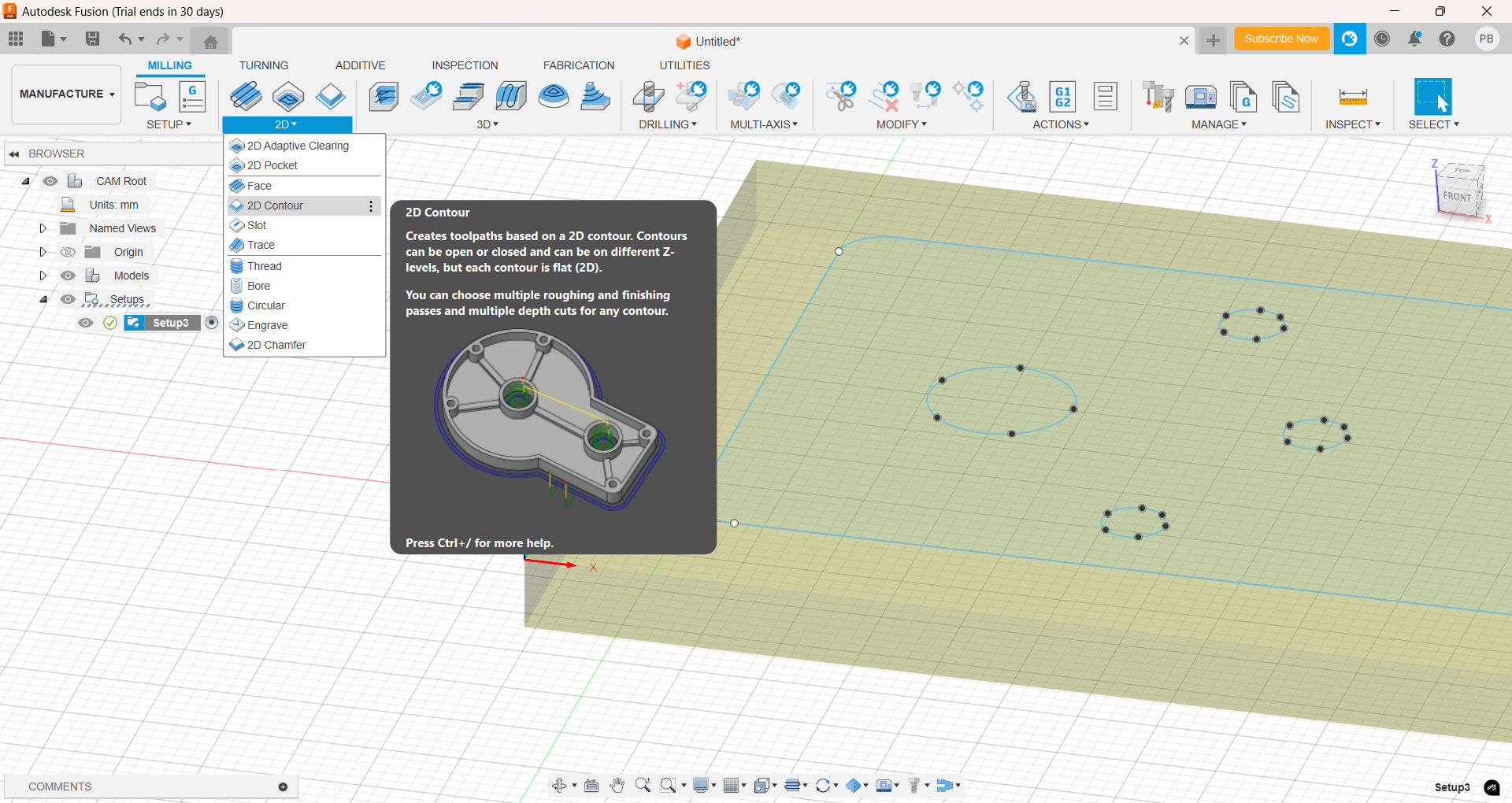Open the MULTI-AXIS dropdown menu
Image resolution: width=1512 pixels, height=803 pixels.
tap(764, 124)
